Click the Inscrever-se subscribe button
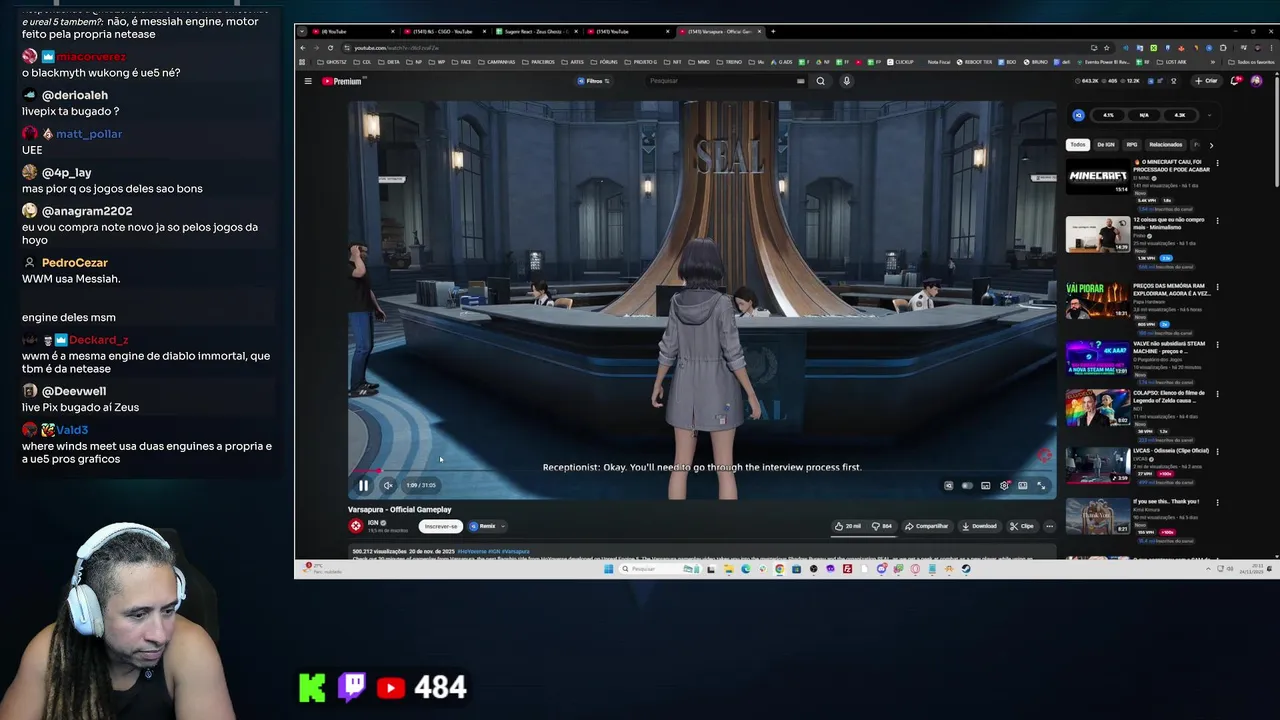This screenshot has width=1280, height=720. [x=441, y=526]
